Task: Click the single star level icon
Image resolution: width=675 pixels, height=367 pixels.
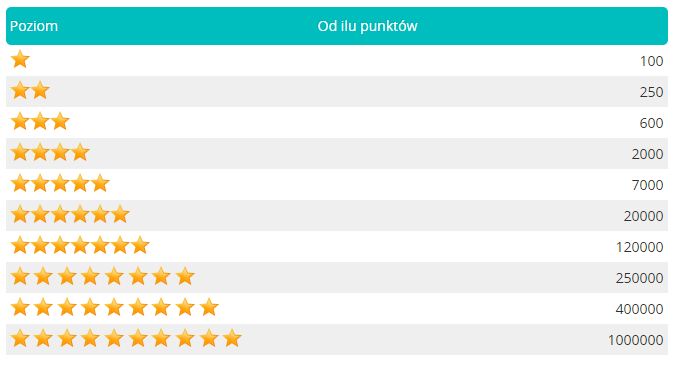Action: point(20,59)
